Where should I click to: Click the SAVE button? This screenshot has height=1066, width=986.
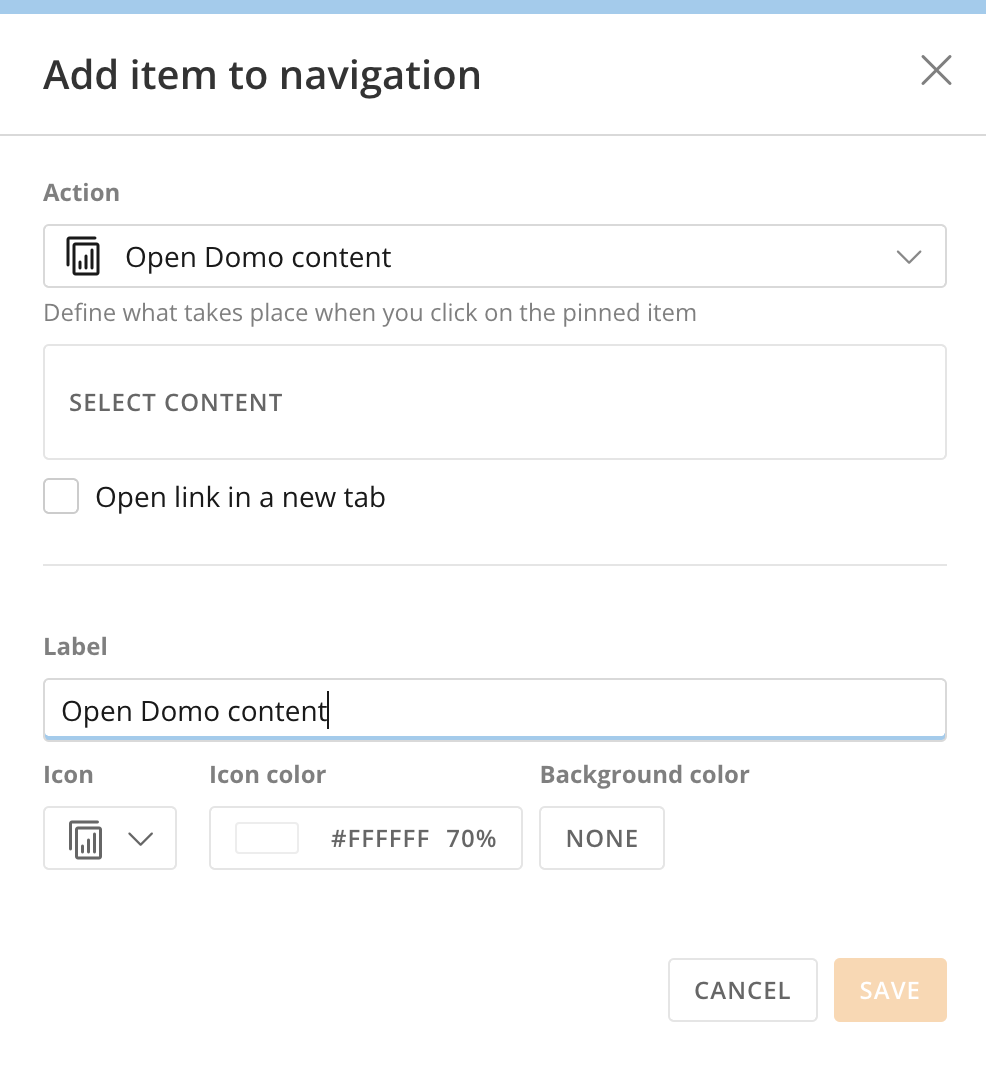click(x=890, y=990)
